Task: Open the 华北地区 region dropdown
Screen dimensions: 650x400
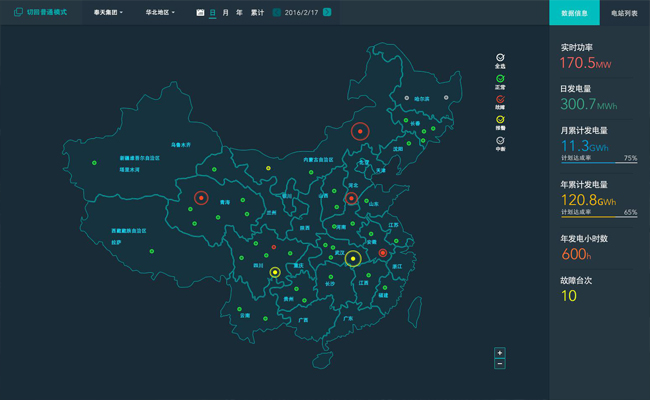Action: (160, 12)
